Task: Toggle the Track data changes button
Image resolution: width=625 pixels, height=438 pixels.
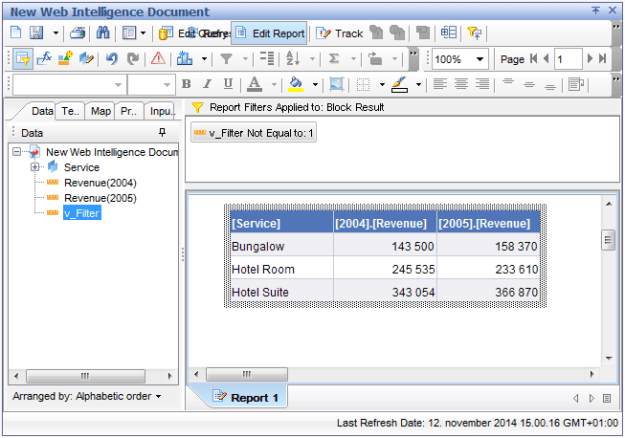Action: [340, 33]
